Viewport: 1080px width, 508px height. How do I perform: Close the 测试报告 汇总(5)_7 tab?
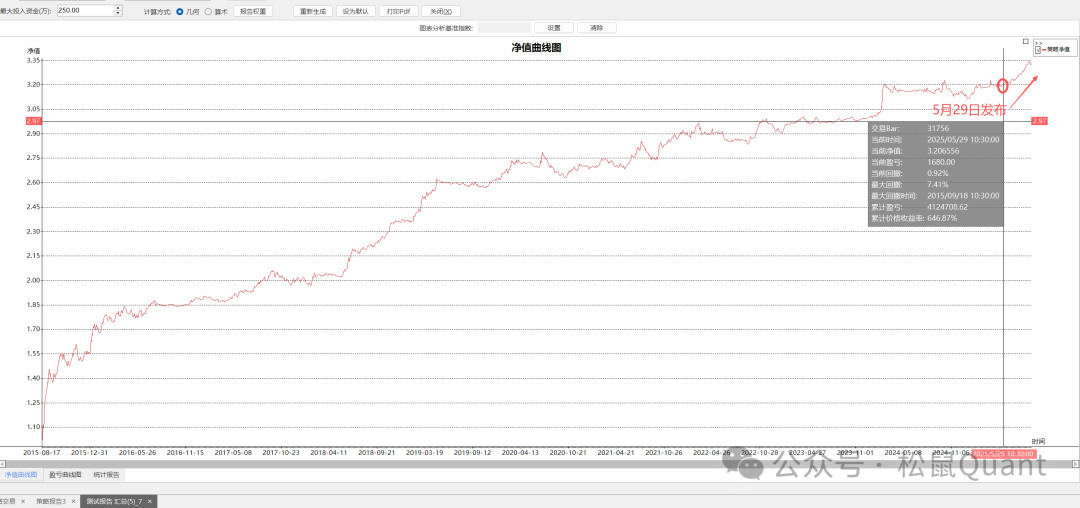coord(149,500)
